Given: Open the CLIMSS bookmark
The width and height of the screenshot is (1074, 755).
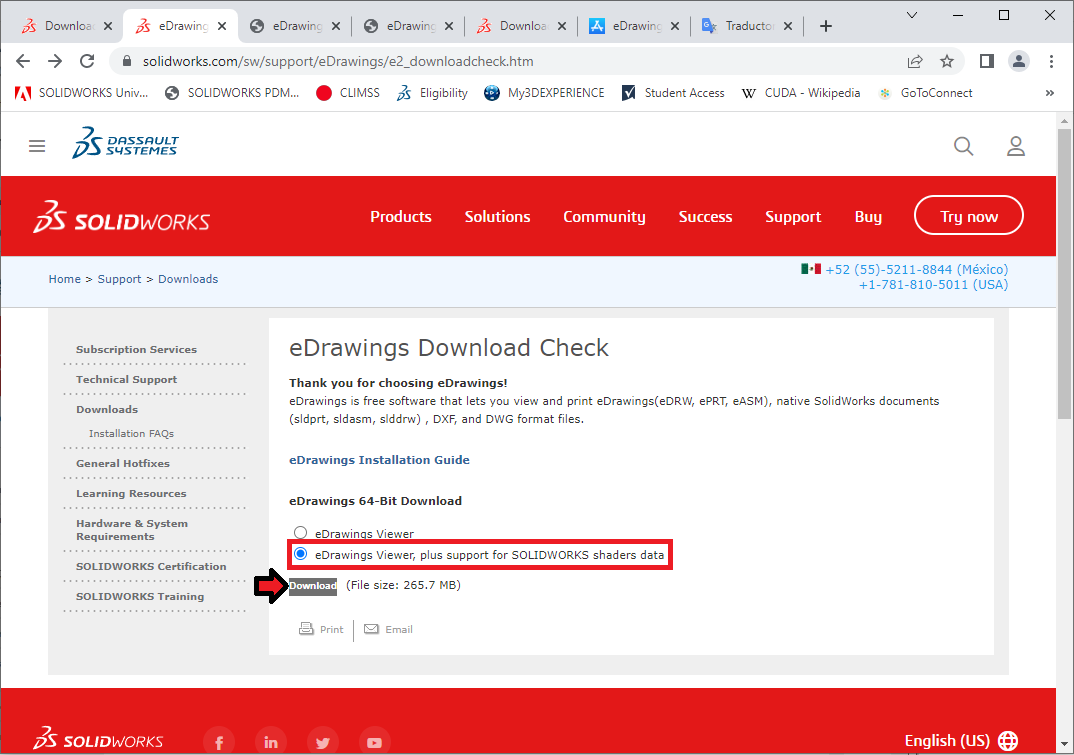Looking at the screenshot, I should coord(348,93).
